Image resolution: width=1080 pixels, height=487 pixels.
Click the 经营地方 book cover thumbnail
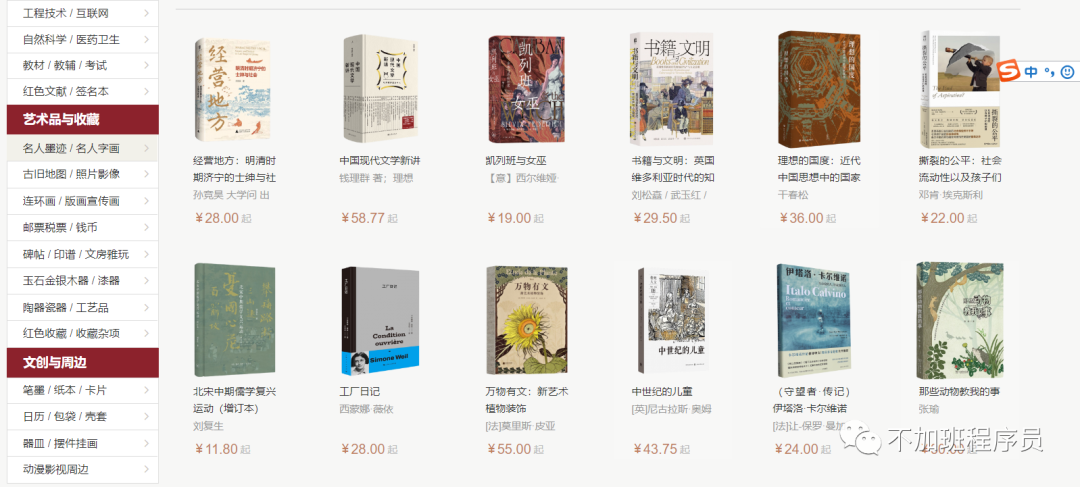click(233, 89)
